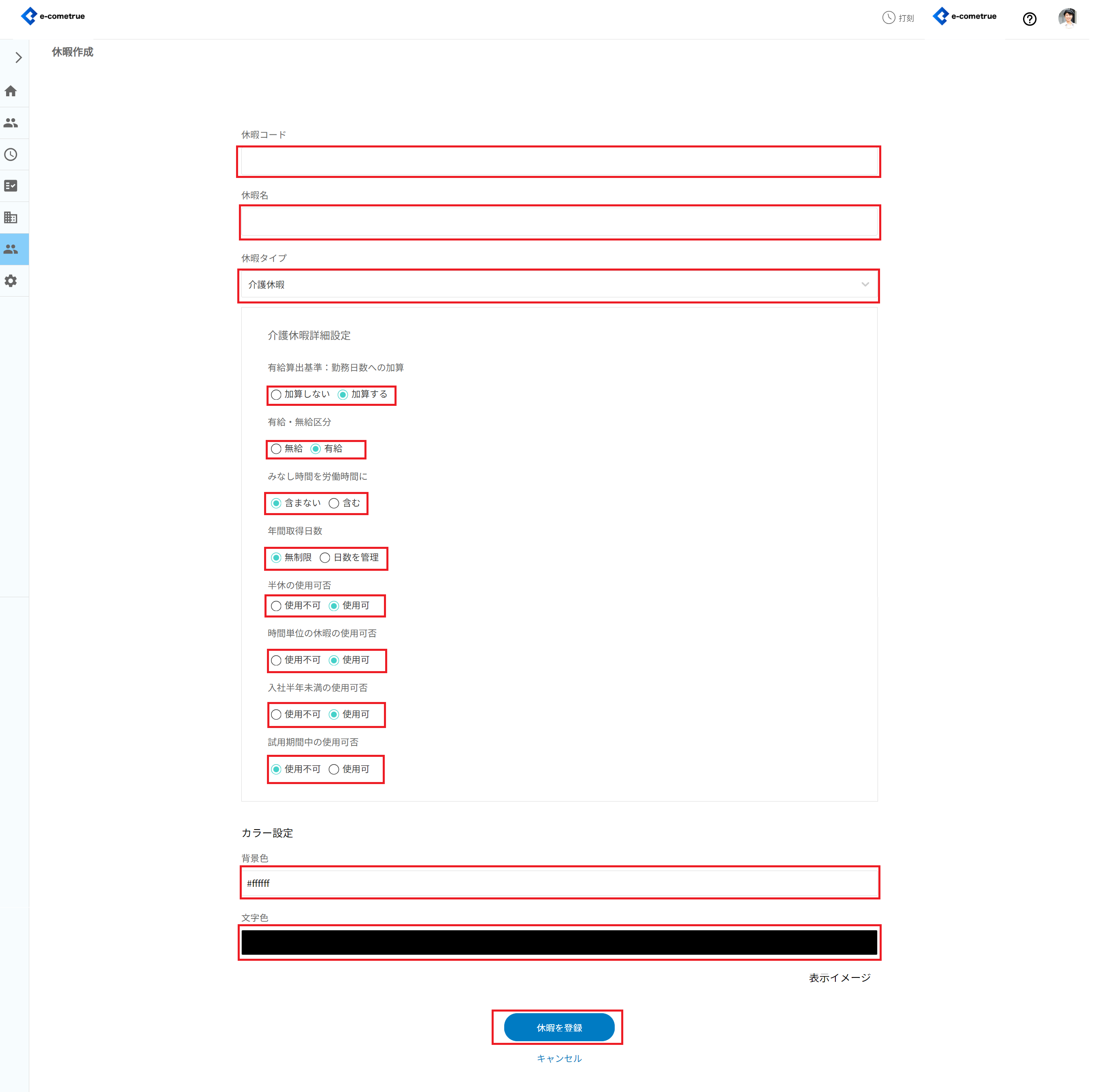1110x1092 pixels.
Task: Click the help question mark icon
Action: 1029,19
